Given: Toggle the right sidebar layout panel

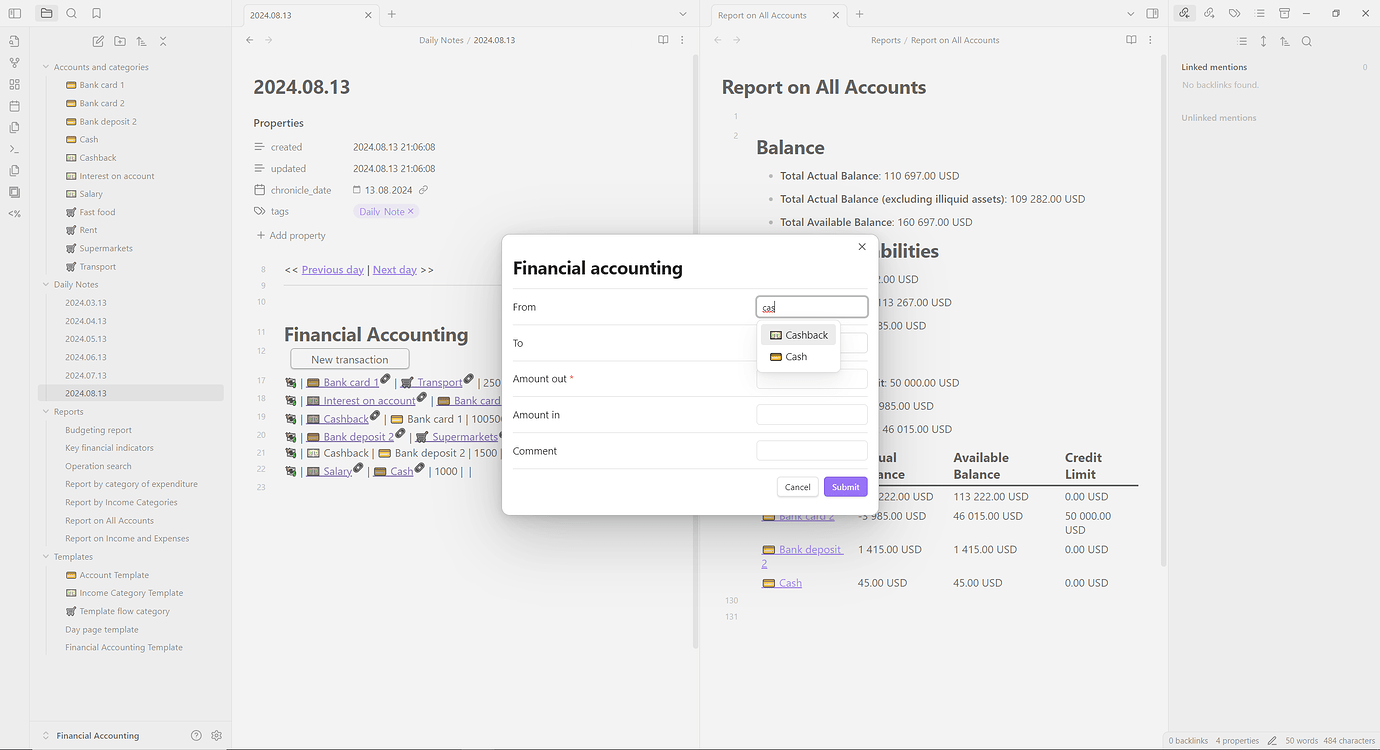Looking at the screenshot, I should click(1151, 13).
